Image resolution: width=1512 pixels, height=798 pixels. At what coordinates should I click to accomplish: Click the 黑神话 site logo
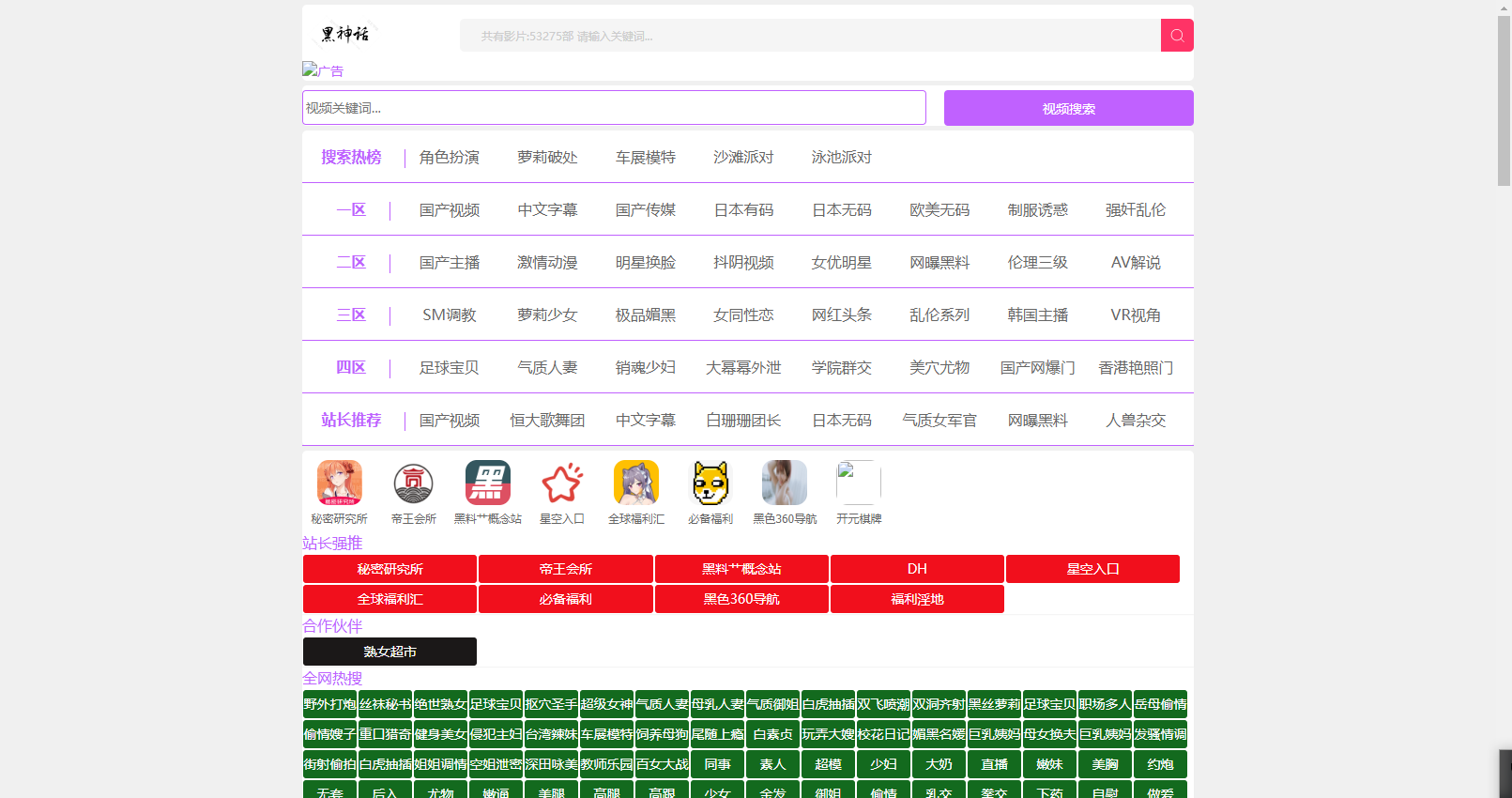(x=344, y=35)
